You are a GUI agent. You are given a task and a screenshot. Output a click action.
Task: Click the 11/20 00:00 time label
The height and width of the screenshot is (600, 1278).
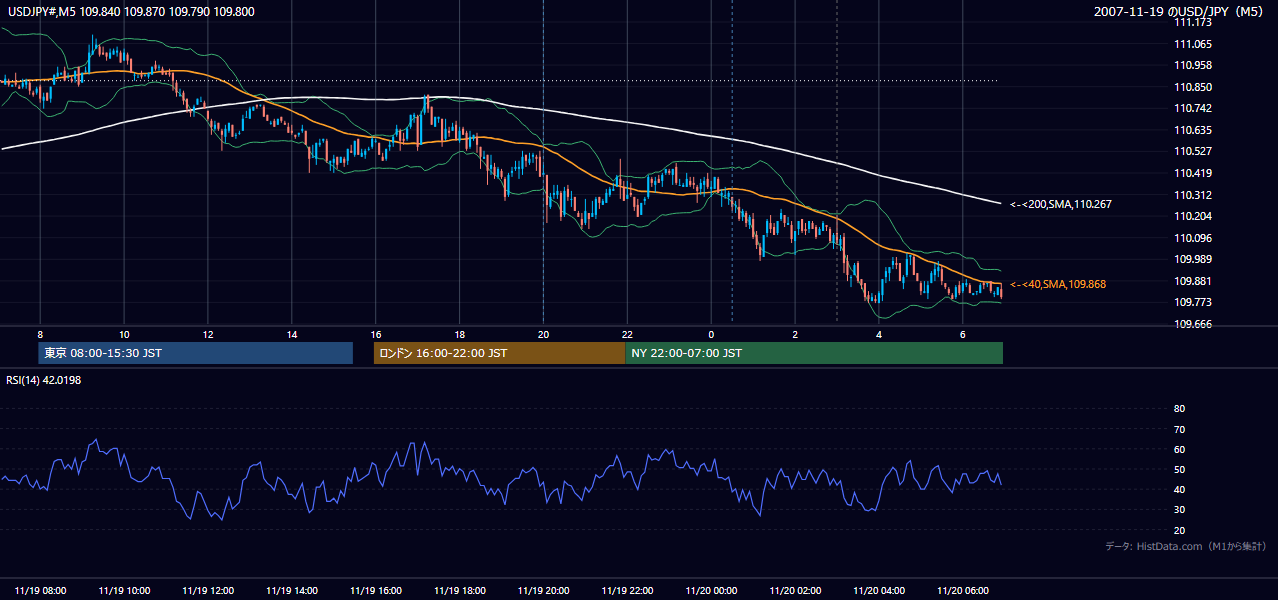click(711, 591)
